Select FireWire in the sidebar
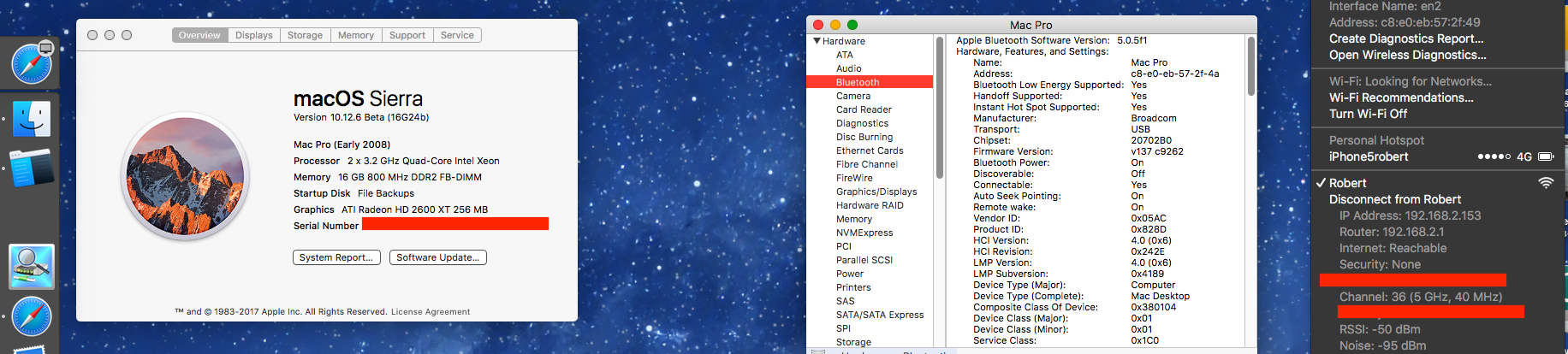 point(854,178)
